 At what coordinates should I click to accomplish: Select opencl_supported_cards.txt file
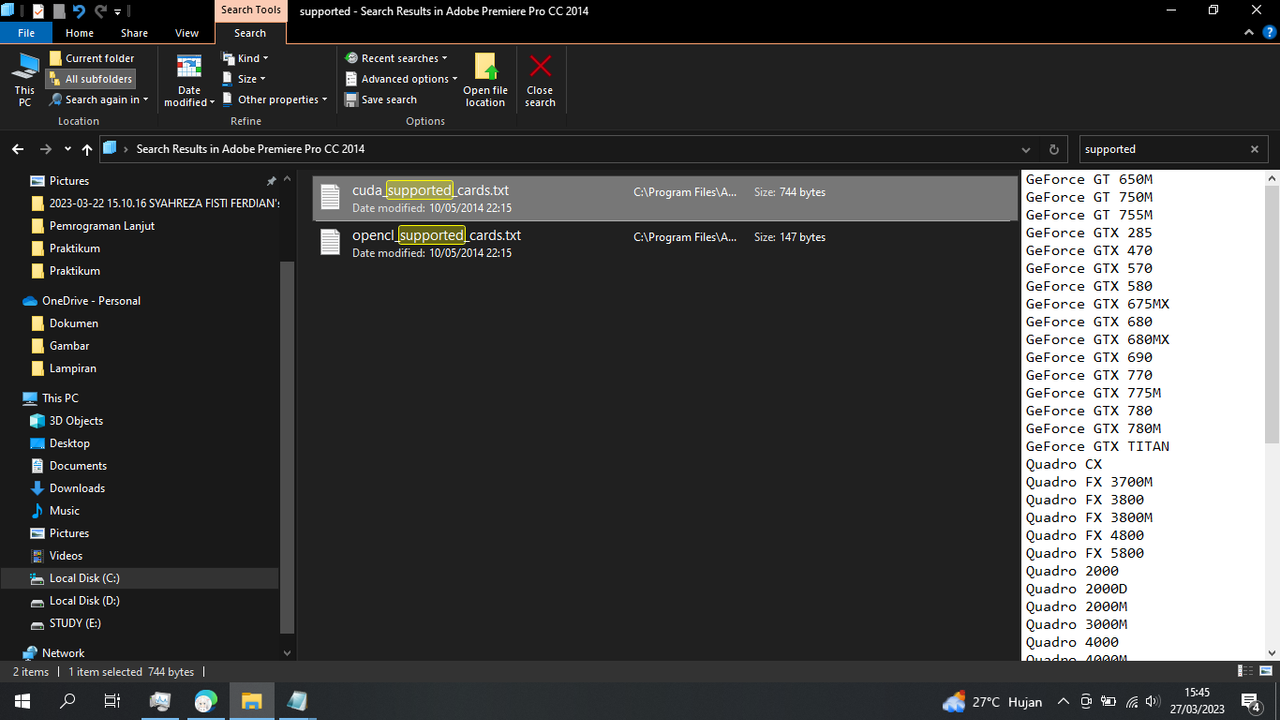pyautogui.click(x=664, y=243)
